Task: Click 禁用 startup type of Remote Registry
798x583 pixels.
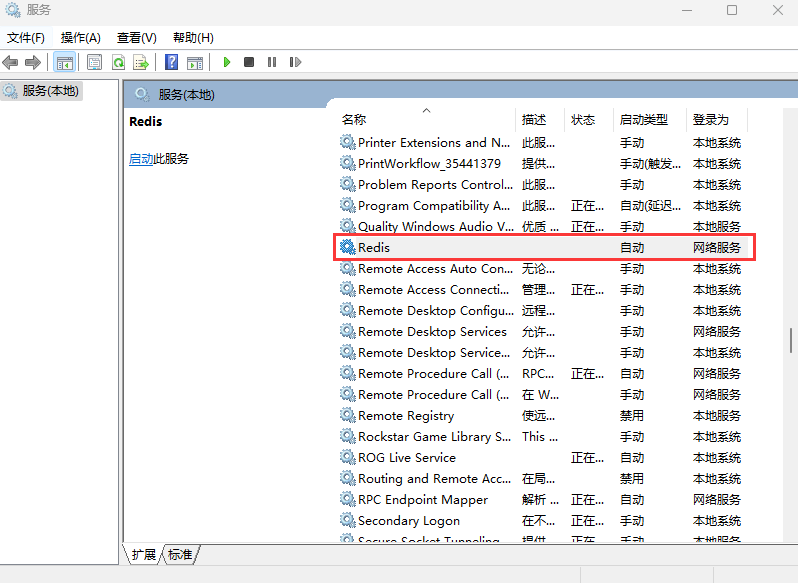Action: click(632, 416)
